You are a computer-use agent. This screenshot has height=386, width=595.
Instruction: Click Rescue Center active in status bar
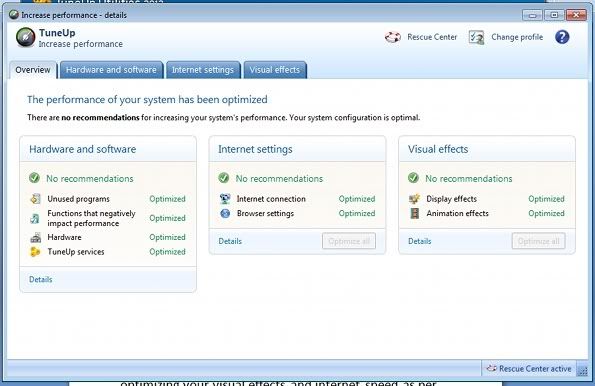pyautogui.click(x=535, y=369)
